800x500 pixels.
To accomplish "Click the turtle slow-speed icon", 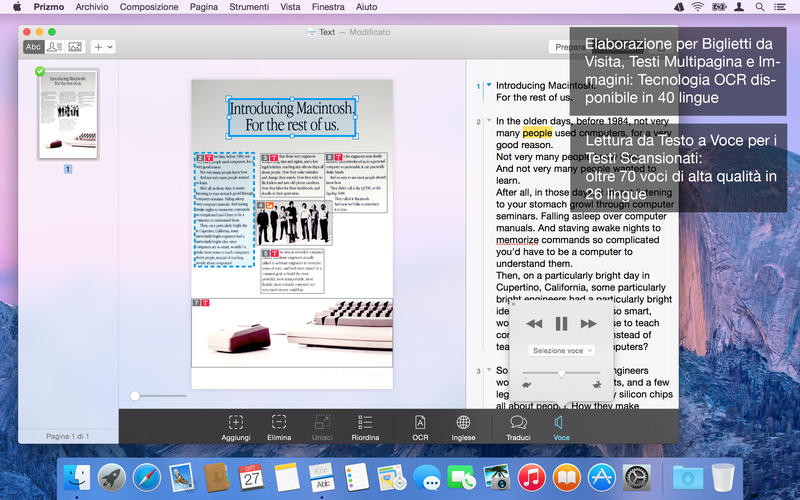I will click(527, 384).
